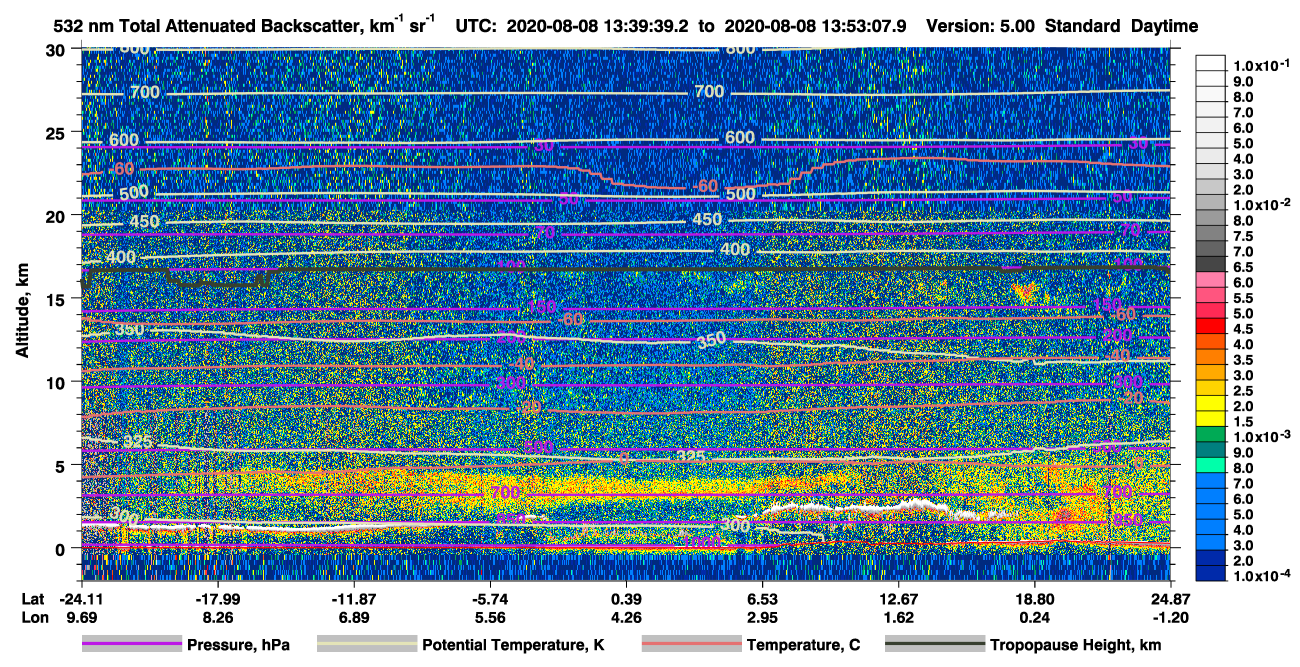Click the 'Lon' row label
This screenshot has height=667, width=1300.
pos(34,617)
